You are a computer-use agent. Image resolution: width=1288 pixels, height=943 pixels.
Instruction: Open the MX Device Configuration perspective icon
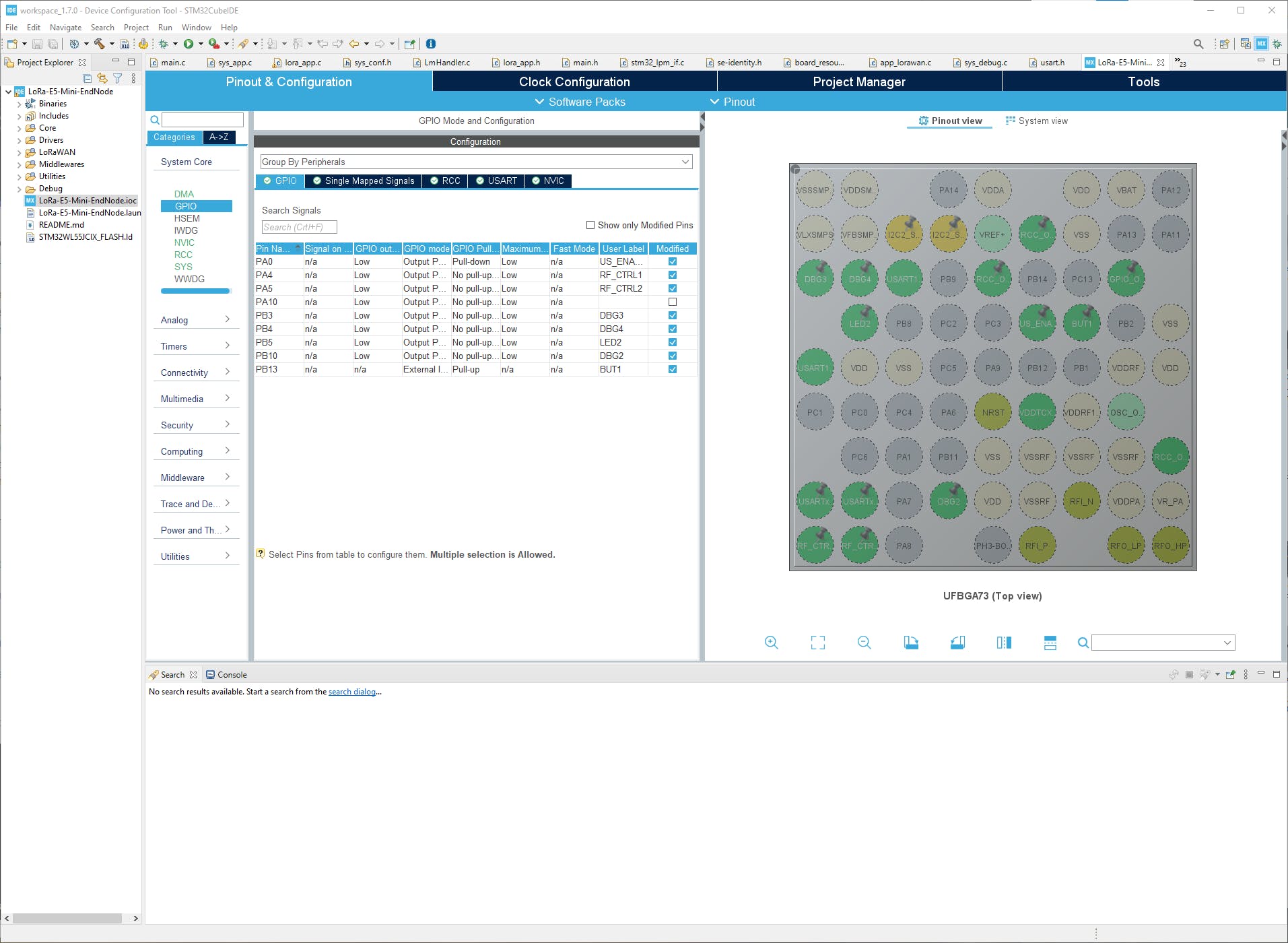pos(1262,44)
